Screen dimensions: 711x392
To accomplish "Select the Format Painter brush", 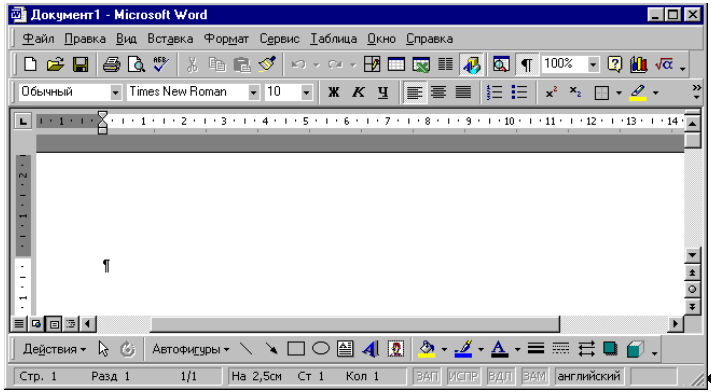I will [267, 64].
